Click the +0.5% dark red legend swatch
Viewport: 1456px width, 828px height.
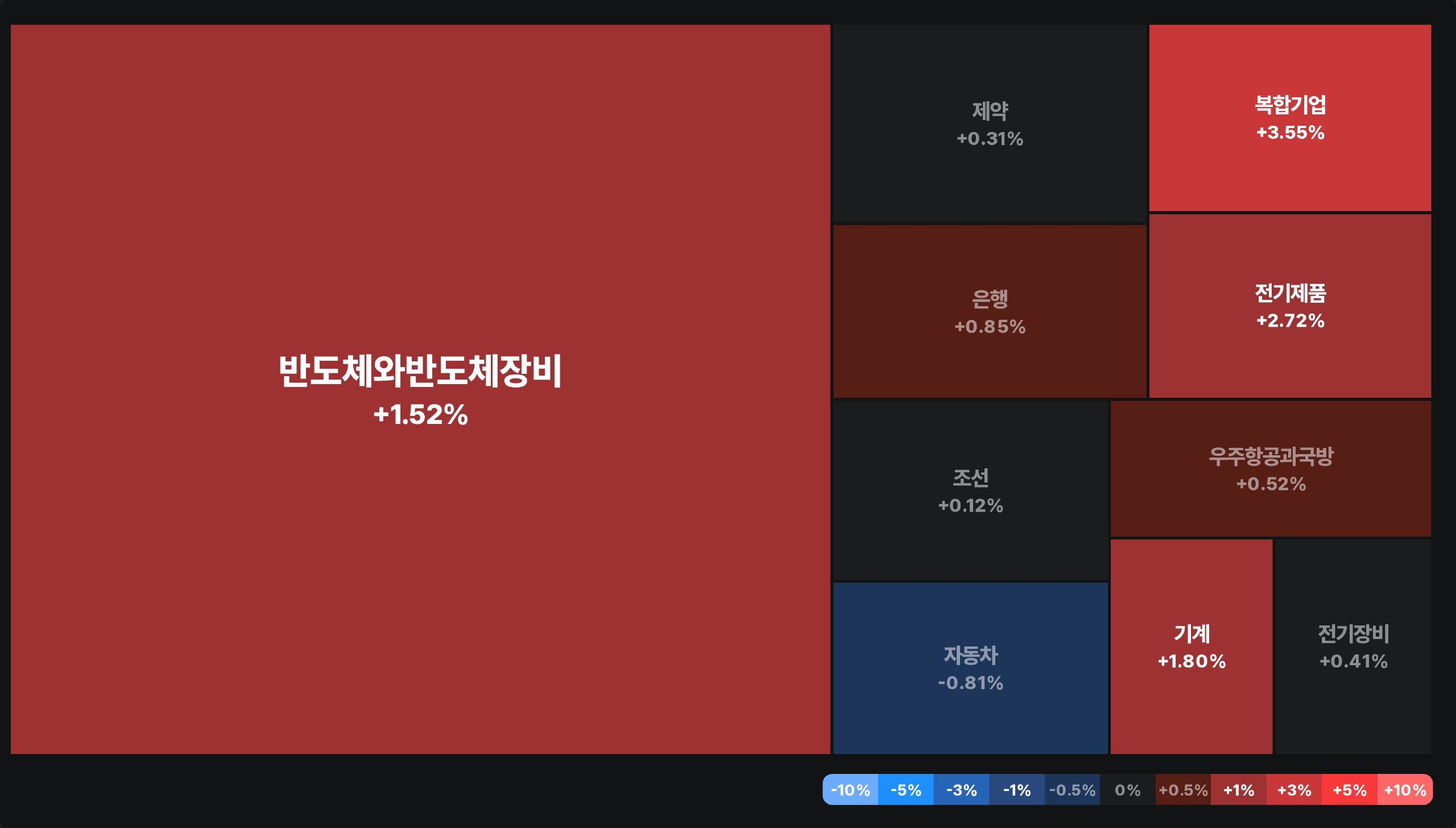click(x=1183, y=790)
